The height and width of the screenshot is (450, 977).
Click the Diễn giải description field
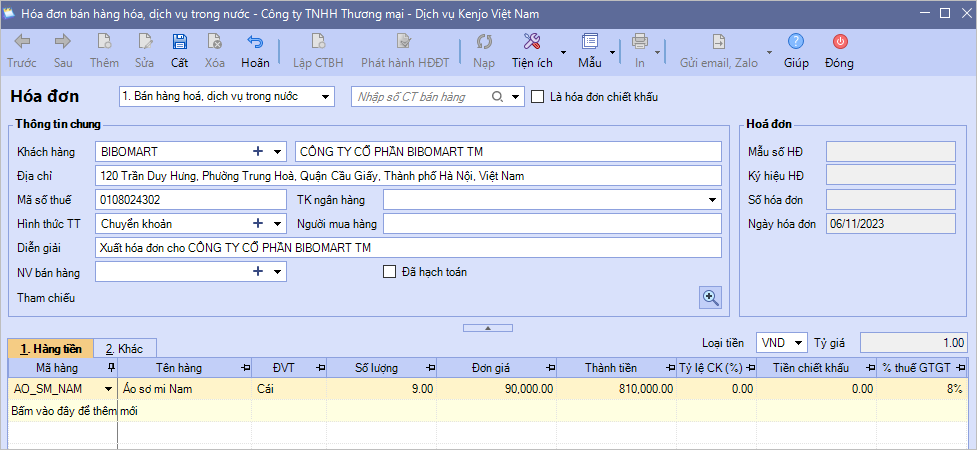click(408, 247)
